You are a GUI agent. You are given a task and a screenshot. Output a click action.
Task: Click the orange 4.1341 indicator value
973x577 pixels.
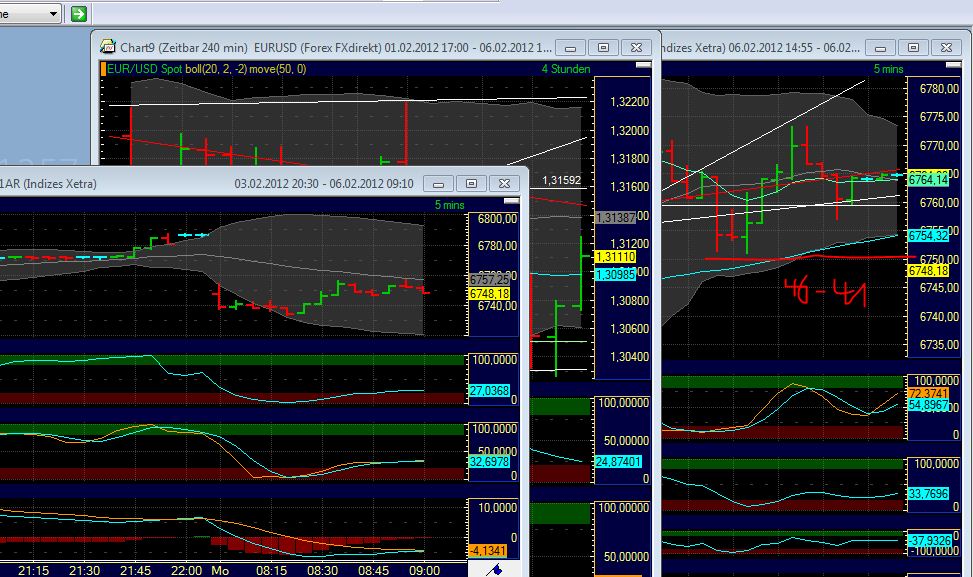point(486,550)
